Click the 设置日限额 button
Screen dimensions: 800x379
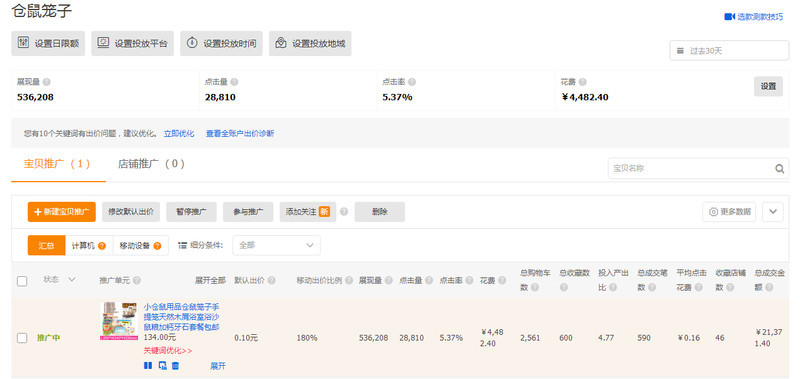point(48,43)
